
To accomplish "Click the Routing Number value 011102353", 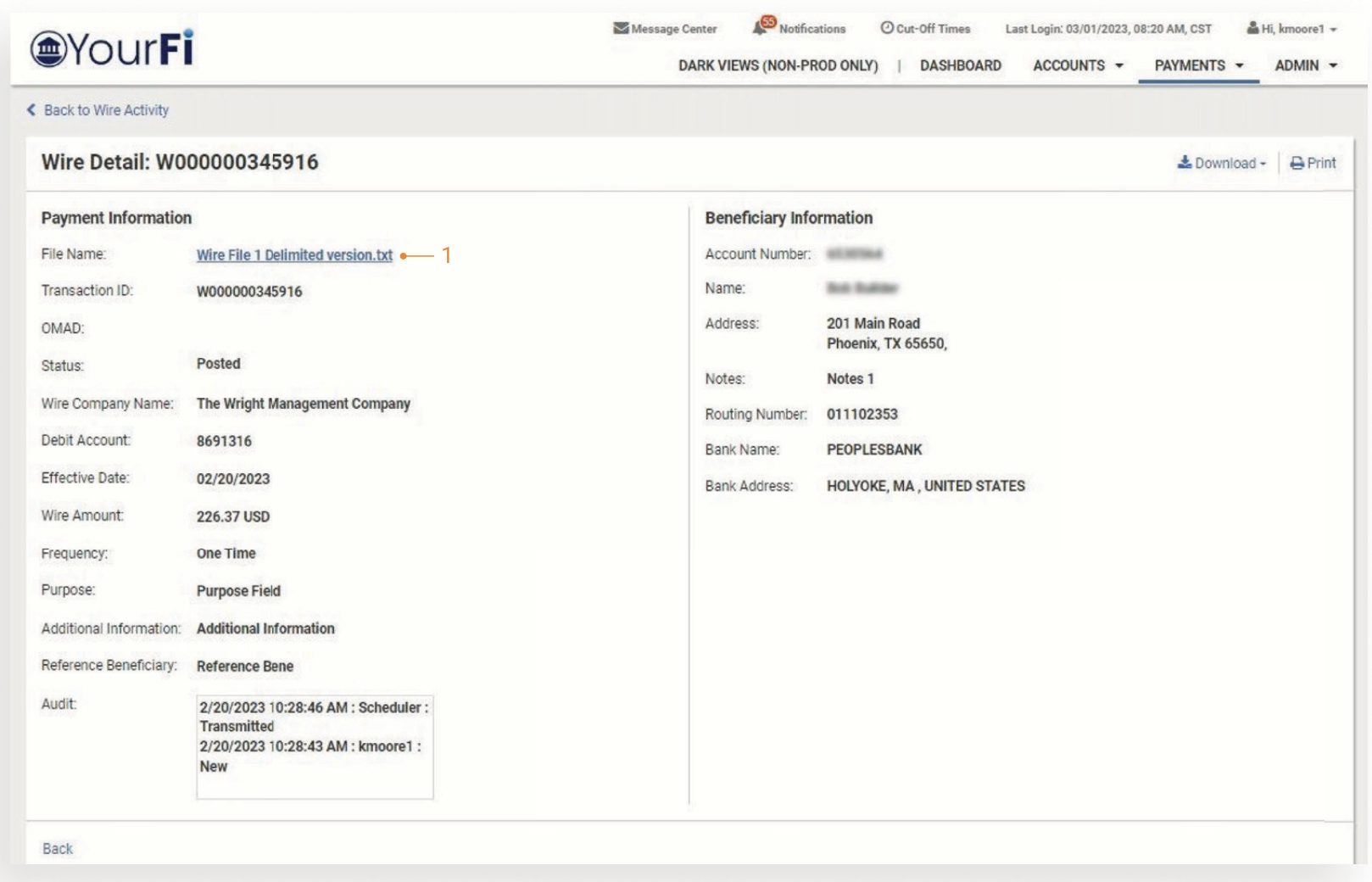I will point(862,415).
